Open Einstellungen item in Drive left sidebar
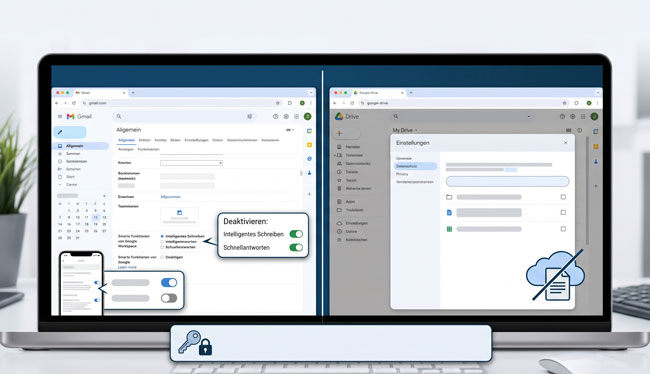Screen dimensions: 650x374 (353, 223)
